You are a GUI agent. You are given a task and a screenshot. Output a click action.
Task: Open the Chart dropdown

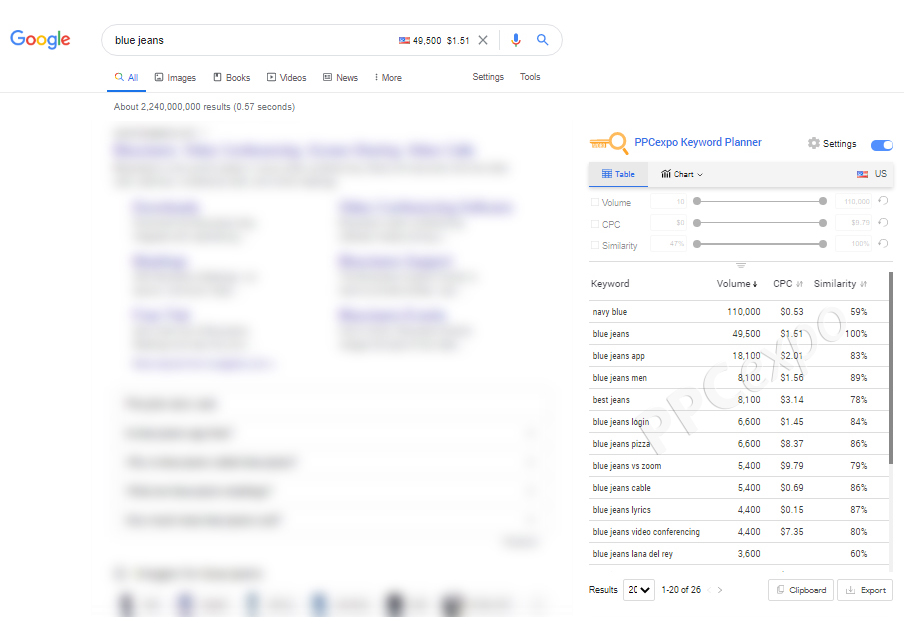(681, 174)
